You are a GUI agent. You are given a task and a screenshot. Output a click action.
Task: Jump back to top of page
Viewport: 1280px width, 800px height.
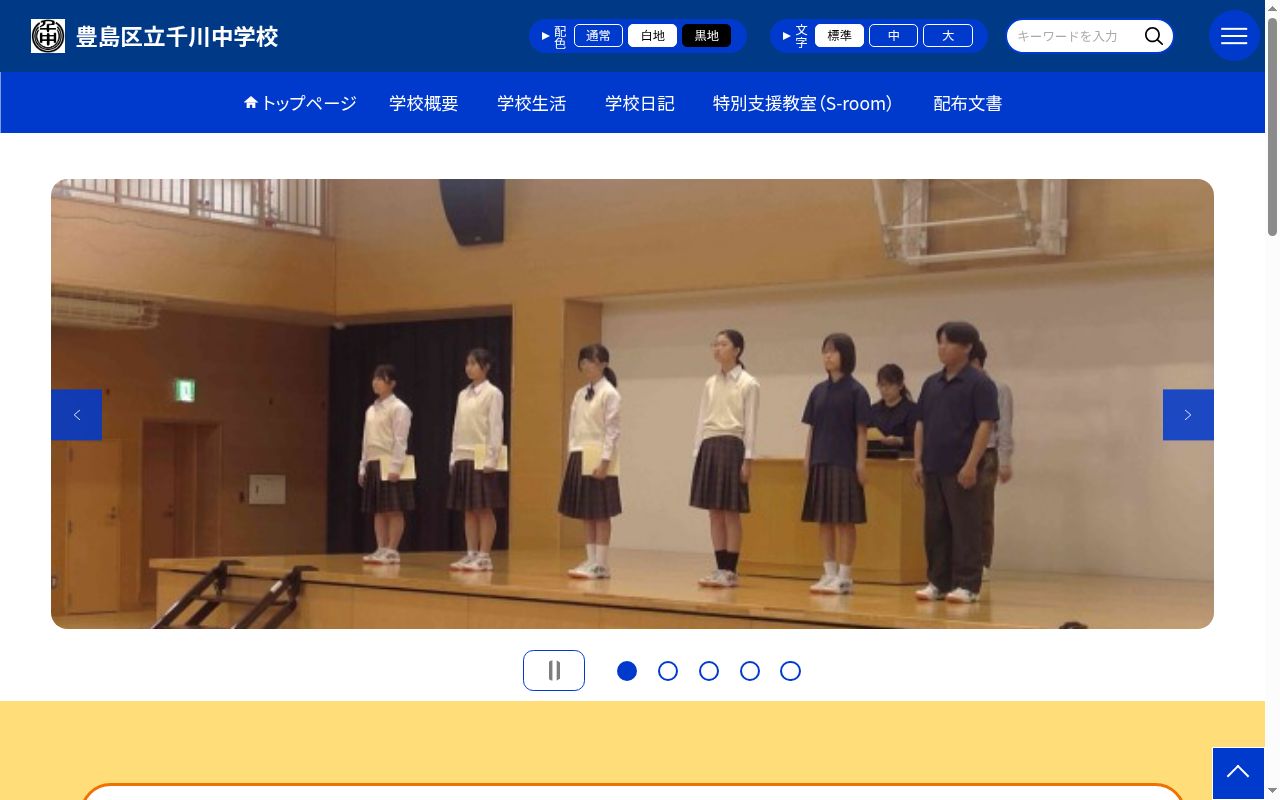click(1238, 773)
